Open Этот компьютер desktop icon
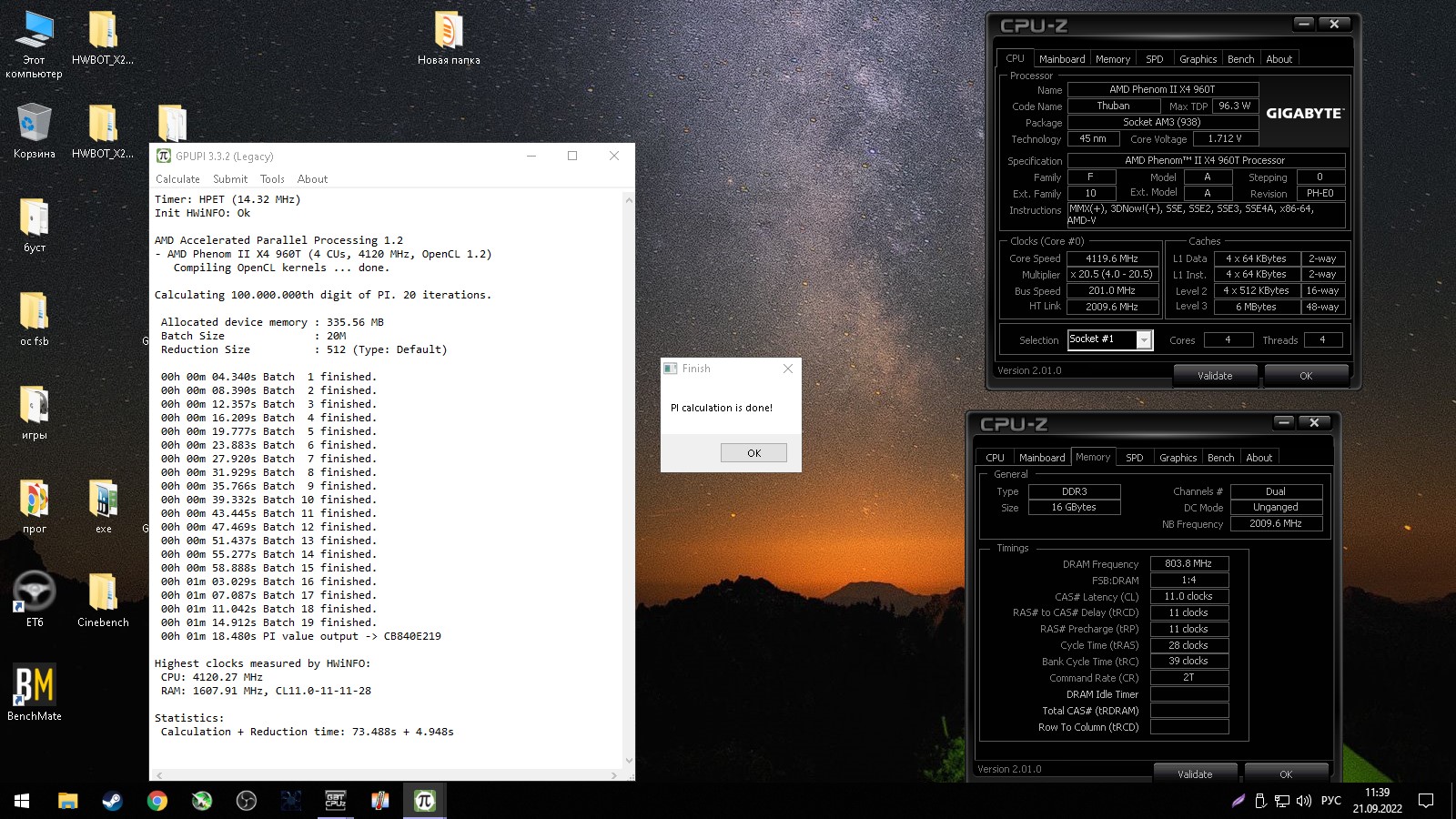This screenshot has width=1456, height=819. click(x=34, y=45)
